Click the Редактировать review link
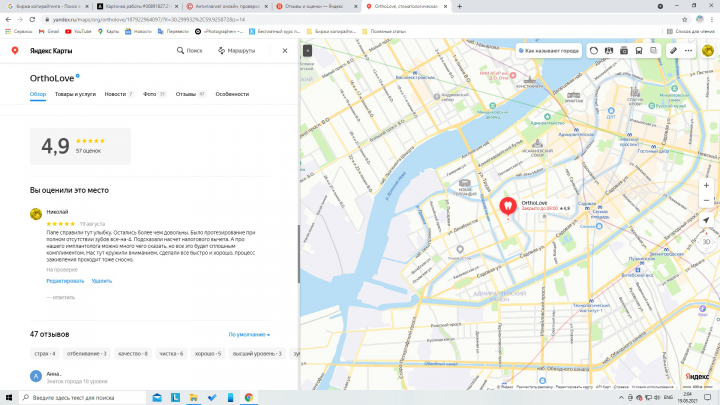 [65, 281]
